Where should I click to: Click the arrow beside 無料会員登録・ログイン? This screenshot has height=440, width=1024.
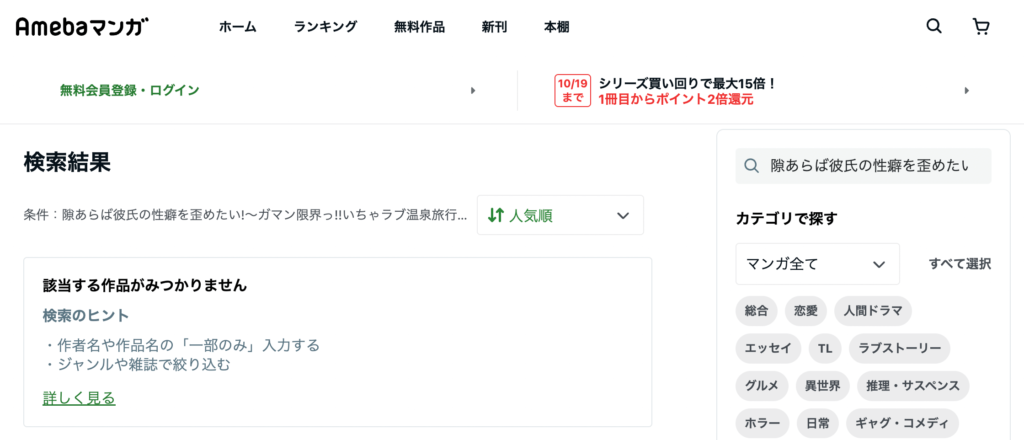(473, 91)
